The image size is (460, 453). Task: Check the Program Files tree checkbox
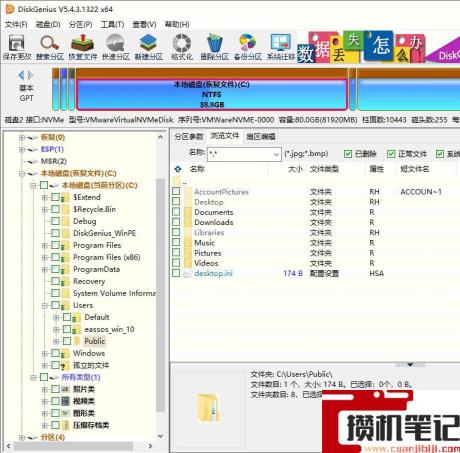[55, 245]
